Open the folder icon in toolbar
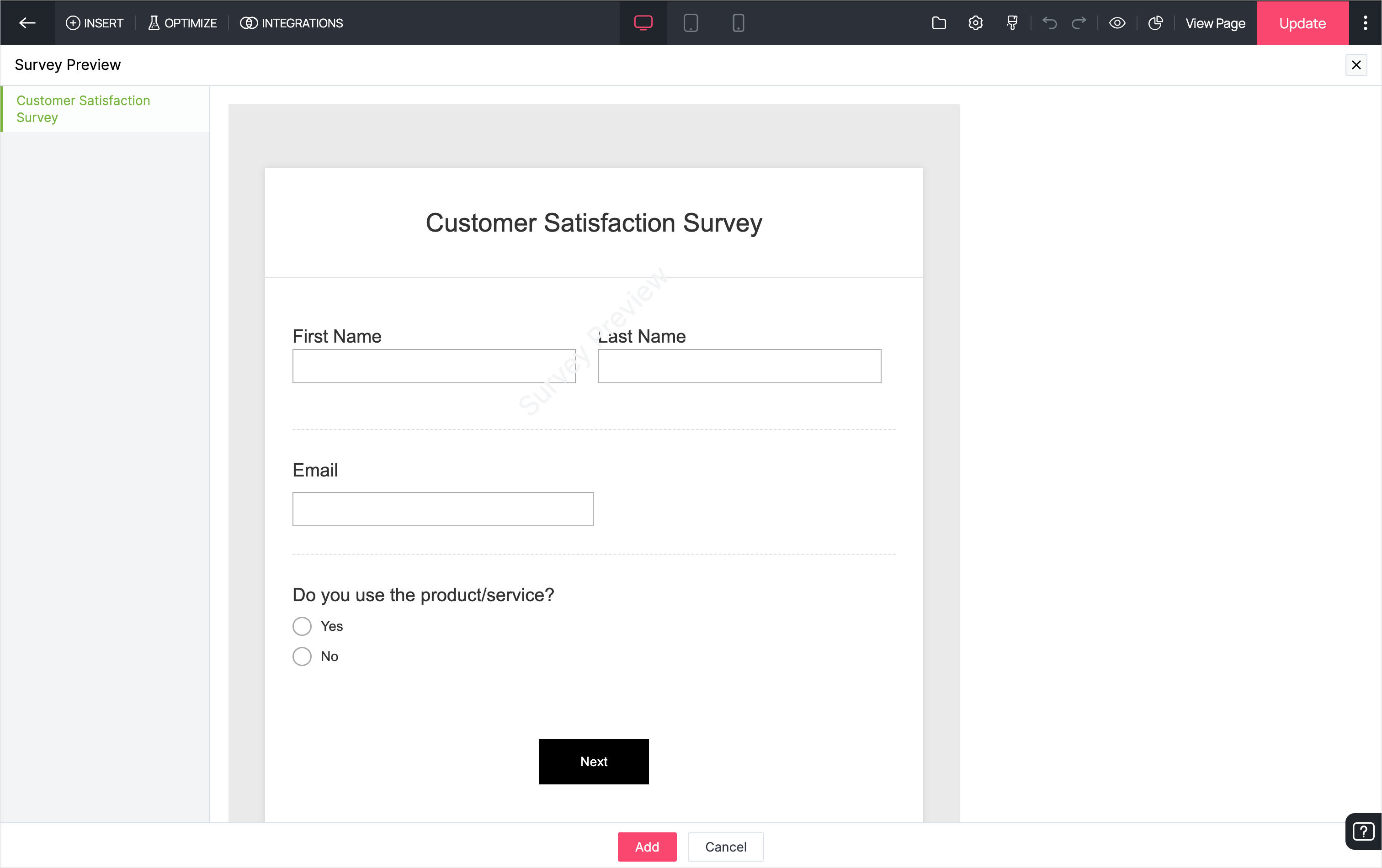Viewport: 1382px width, 868px height. 938,23
